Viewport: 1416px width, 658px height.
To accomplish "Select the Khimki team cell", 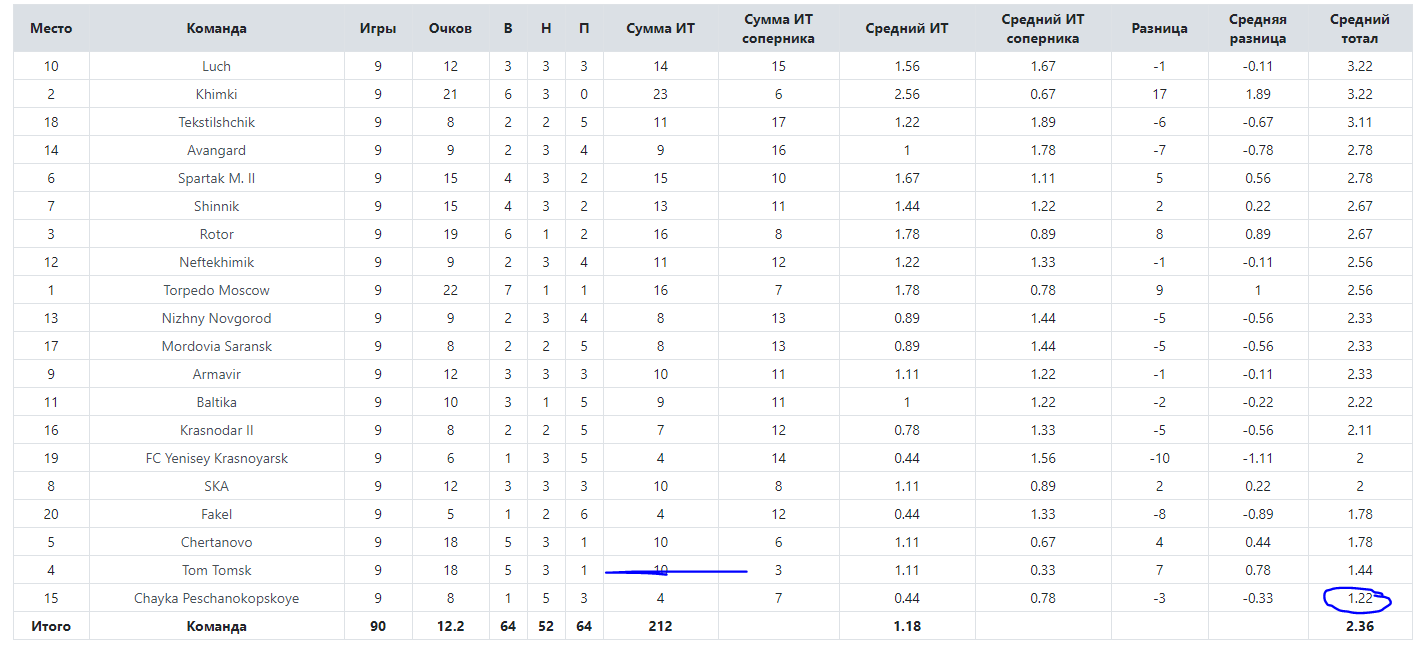I will click(216, 94).
